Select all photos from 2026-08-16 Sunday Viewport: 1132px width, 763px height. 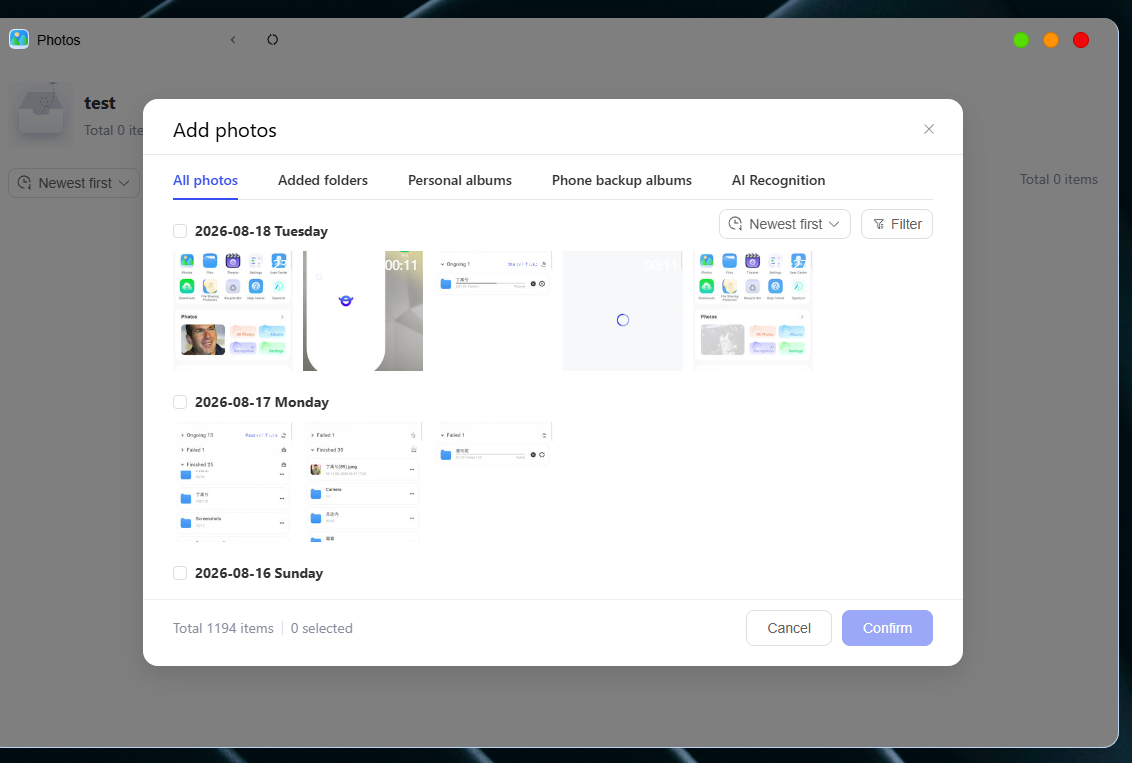pyautogui.click(x=180, y=573)
